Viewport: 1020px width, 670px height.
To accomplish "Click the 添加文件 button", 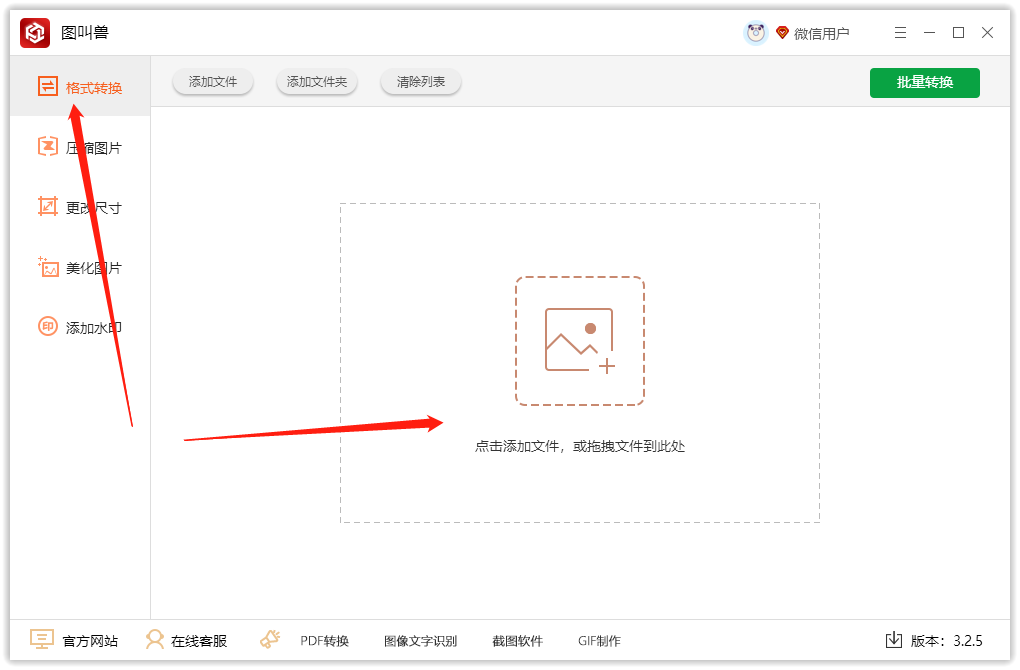I will click(212, 82).
